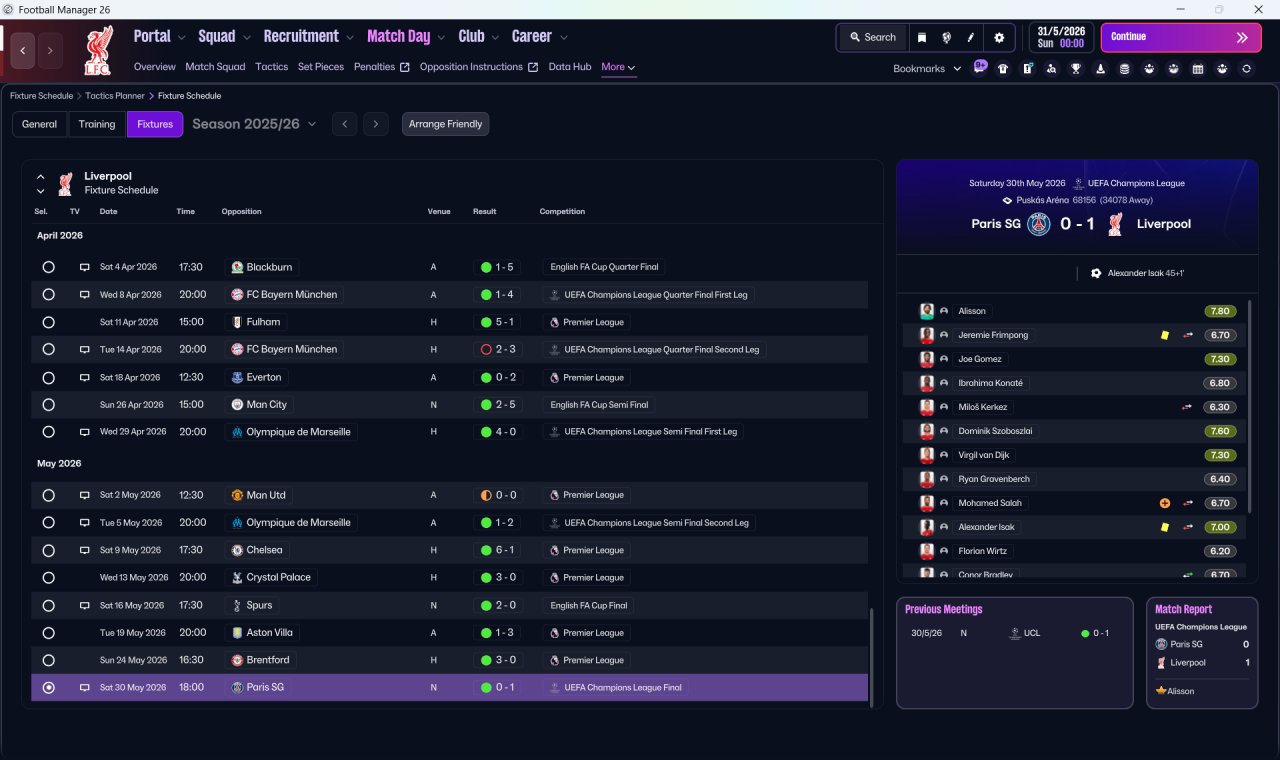Click substitution arrow on Miloš Kerkez row
Viewport: 1280px width, 760px height.
coord(1188,408)
